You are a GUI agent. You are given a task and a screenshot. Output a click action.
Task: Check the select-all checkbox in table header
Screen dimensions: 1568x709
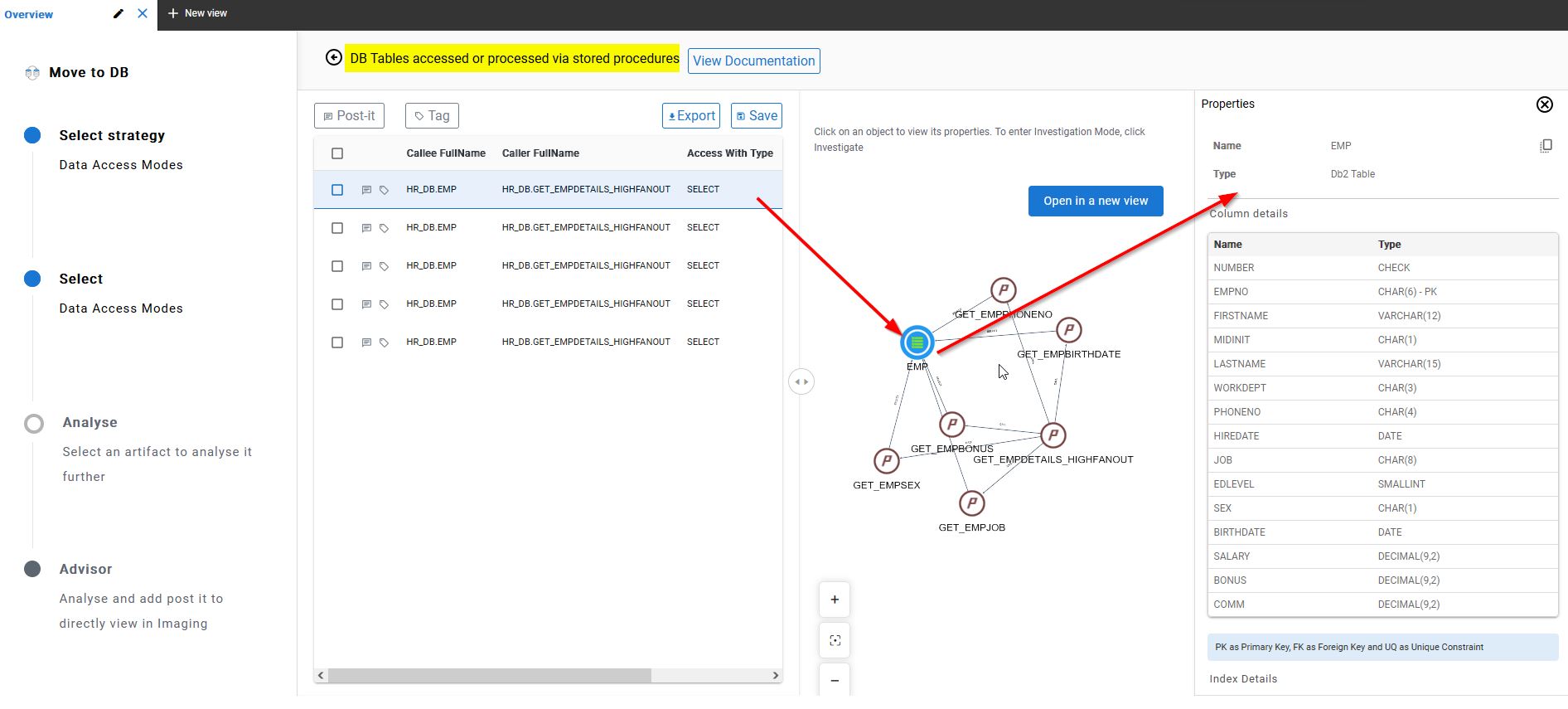tap(337, 153)
